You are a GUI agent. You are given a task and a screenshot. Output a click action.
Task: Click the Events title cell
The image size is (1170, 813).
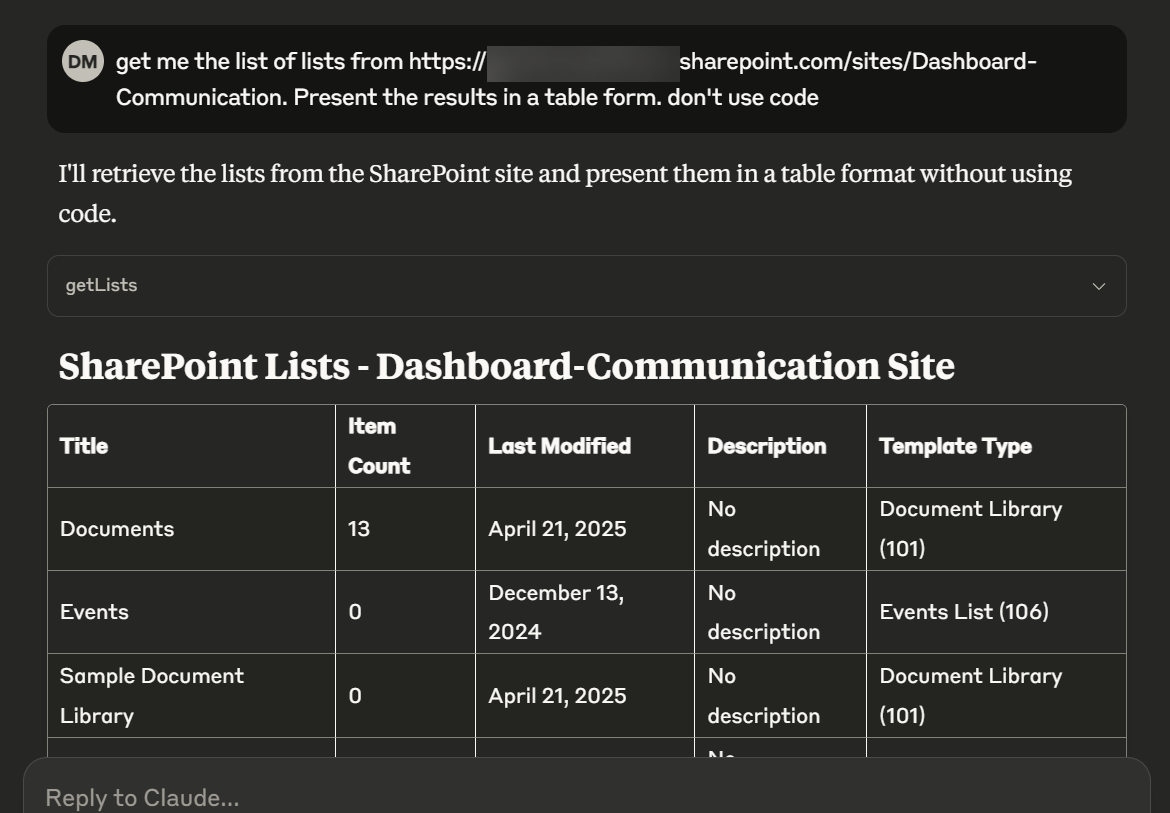[94, 612]
